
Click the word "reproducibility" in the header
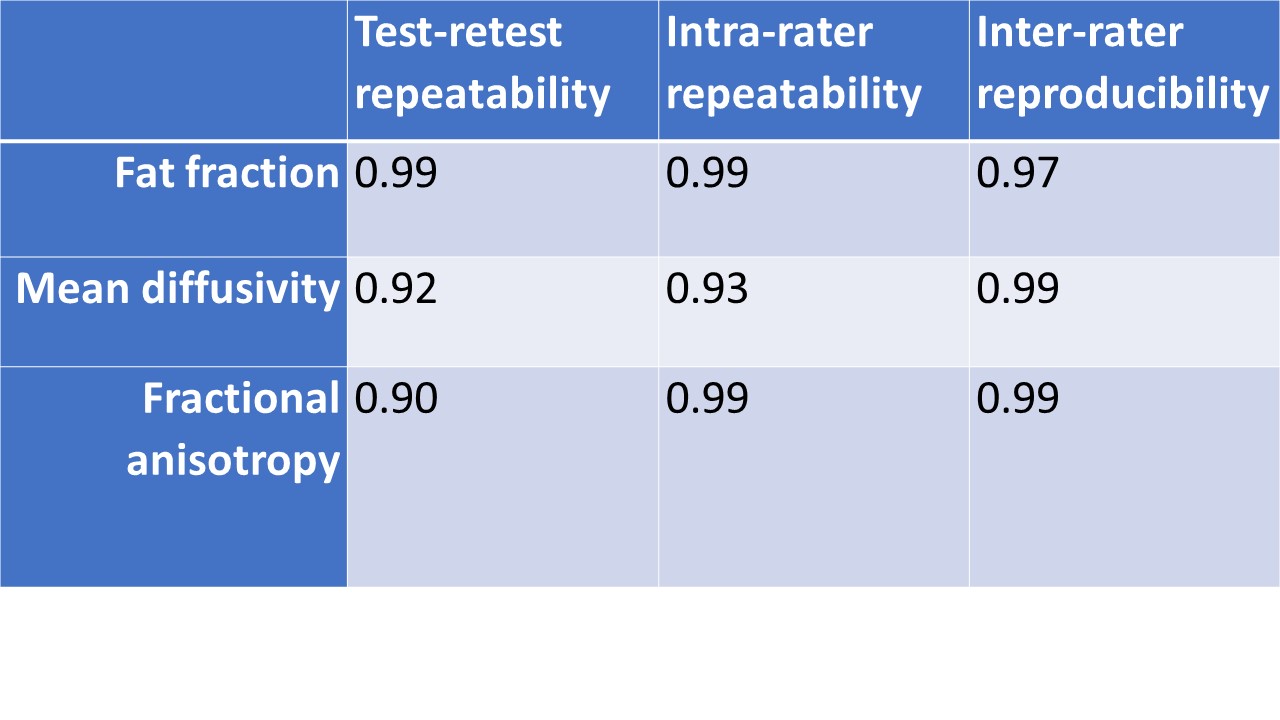point(1122,94)
